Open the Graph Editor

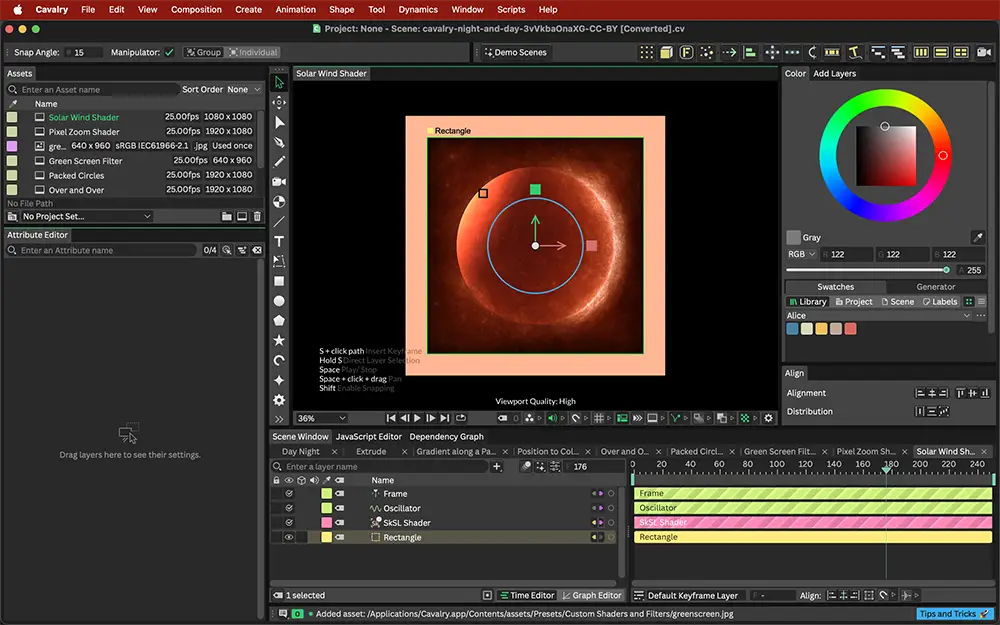(591, 595)
